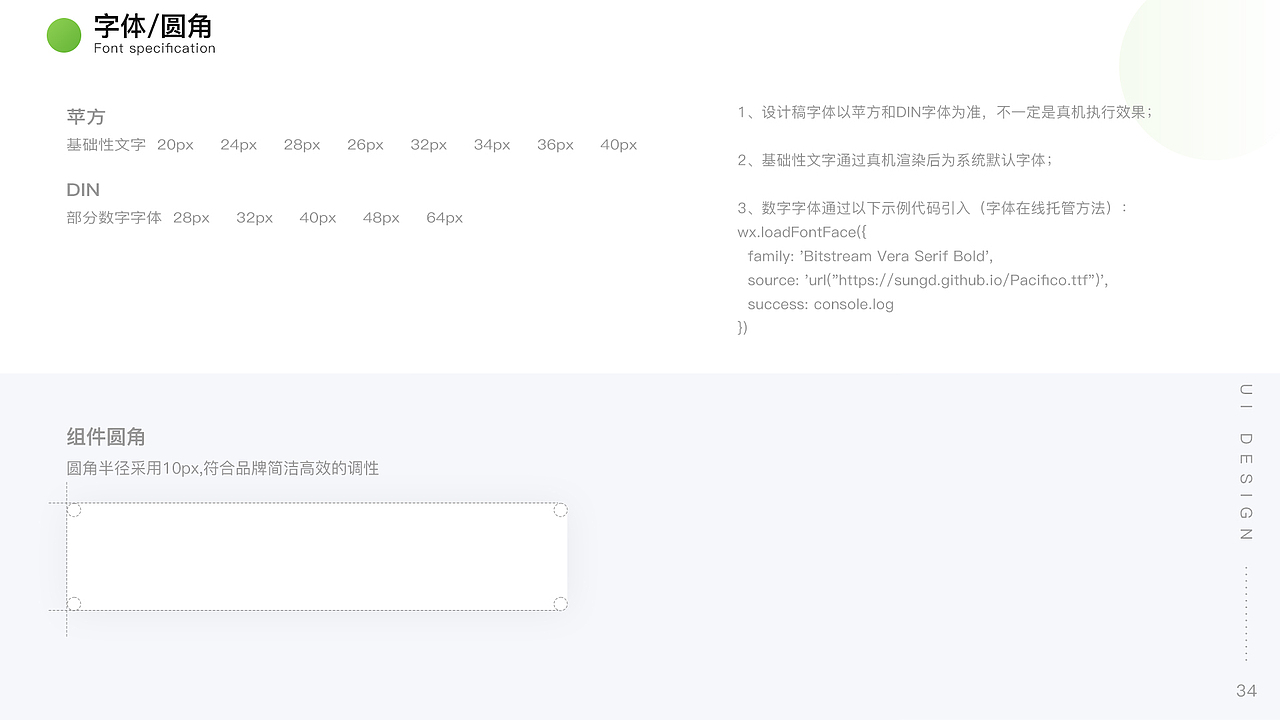Select the 苹方 font heading

[86, 117]
